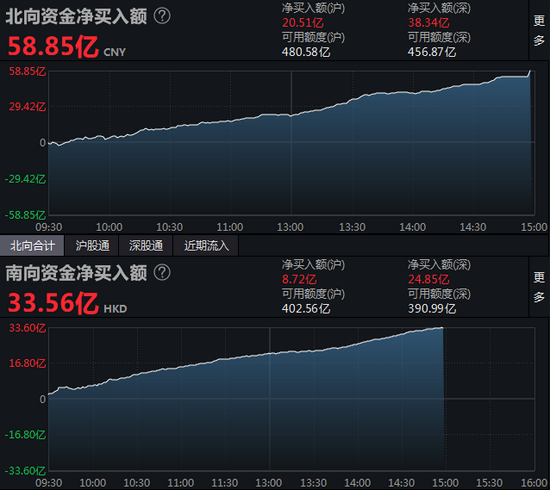
Task: Click the 58.85亿 CNY northbound total value
Action: click(67, 47)
